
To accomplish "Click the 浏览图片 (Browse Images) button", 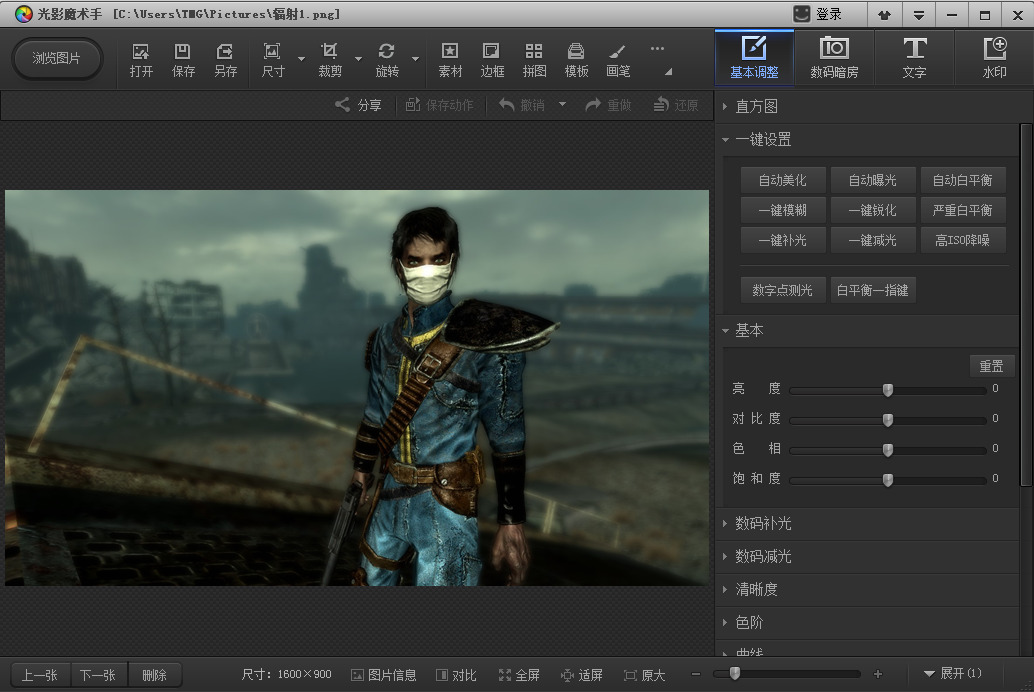I will (57, 58).
